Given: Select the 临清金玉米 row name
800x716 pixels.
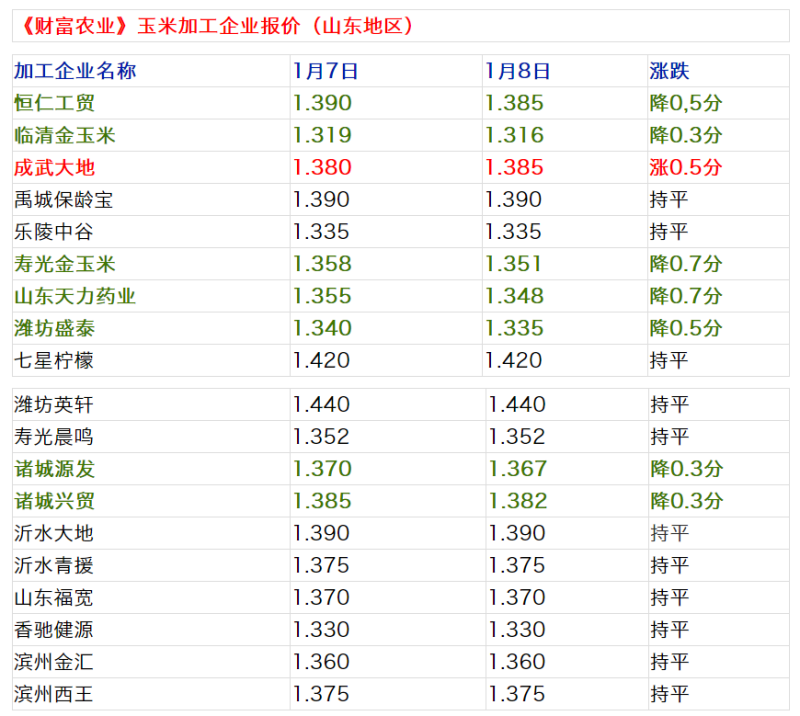Looking at the screenshot, I should click(x=65, y=135).
